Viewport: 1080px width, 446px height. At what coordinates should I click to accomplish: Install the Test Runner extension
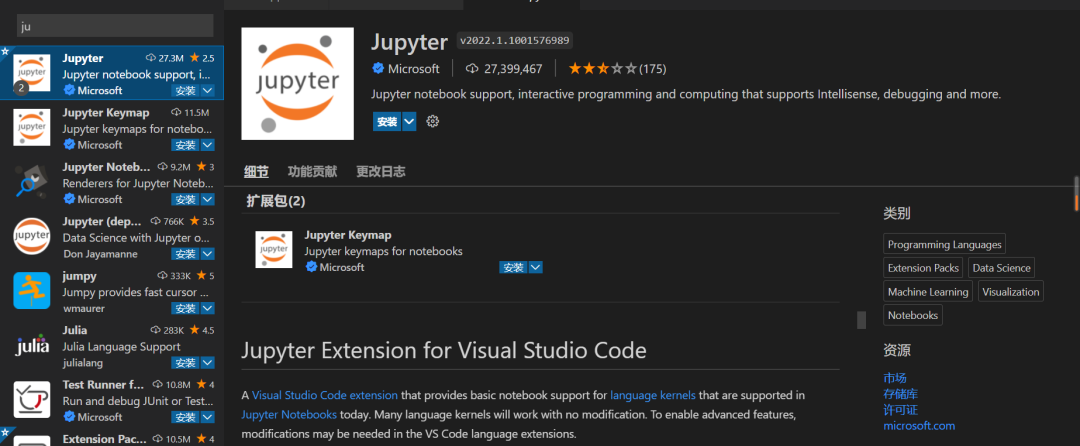click(185, 417)
